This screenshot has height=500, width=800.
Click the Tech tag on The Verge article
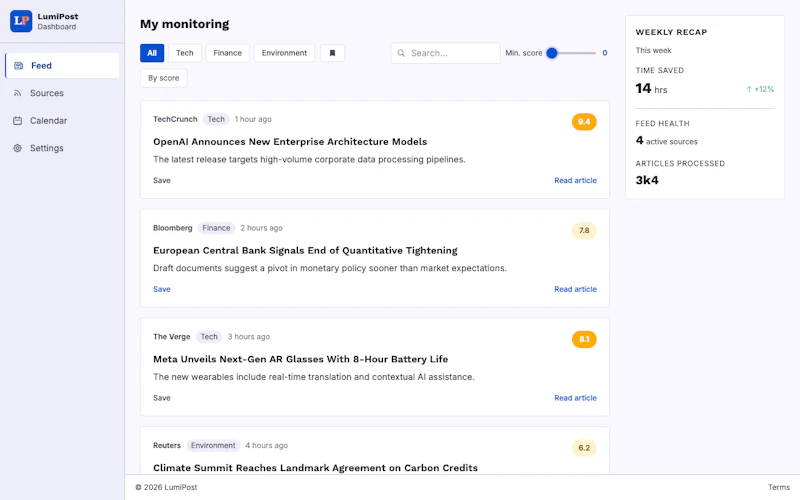[x=209, y=337]
